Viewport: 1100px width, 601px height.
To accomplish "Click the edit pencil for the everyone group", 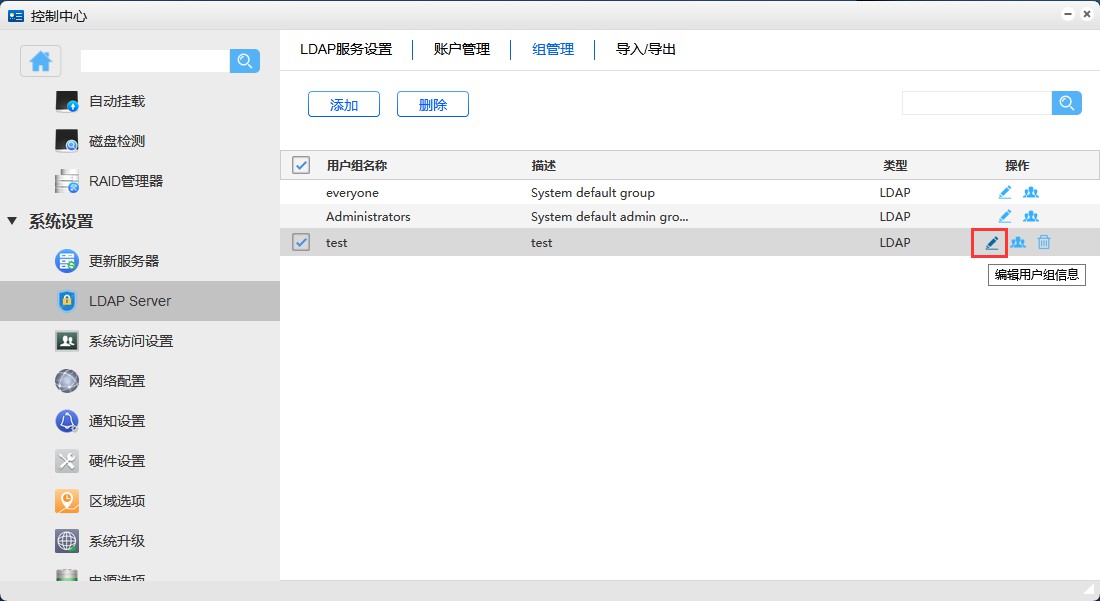I will 1005,192.
